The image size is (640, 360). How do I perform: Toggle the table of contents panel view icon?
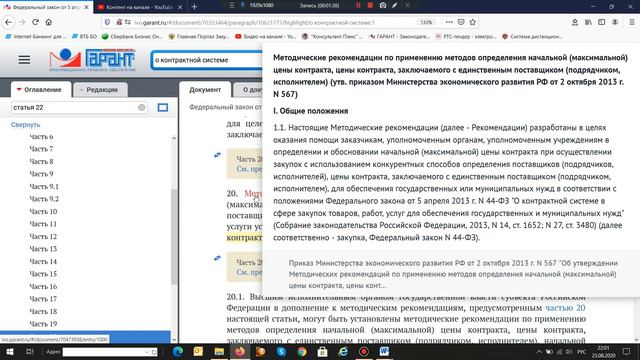[163, 107]
